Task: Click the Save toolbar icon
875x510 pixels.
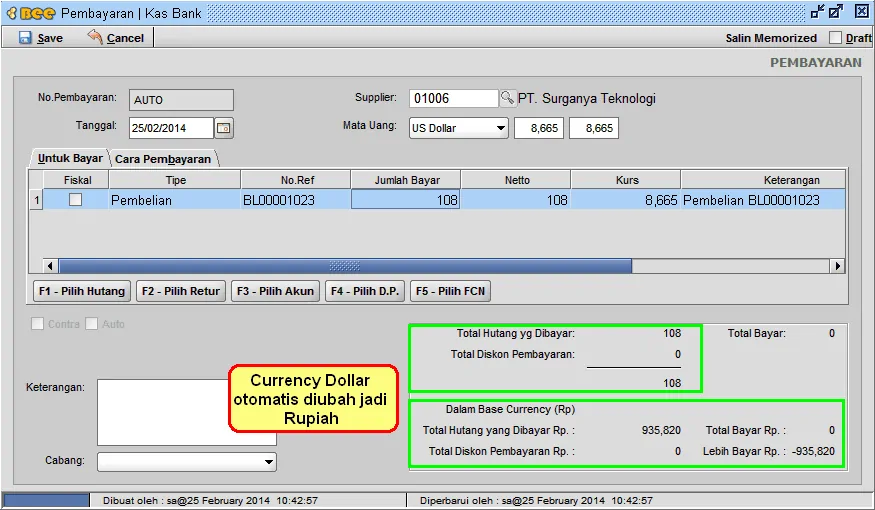Action: coord(25,38)
